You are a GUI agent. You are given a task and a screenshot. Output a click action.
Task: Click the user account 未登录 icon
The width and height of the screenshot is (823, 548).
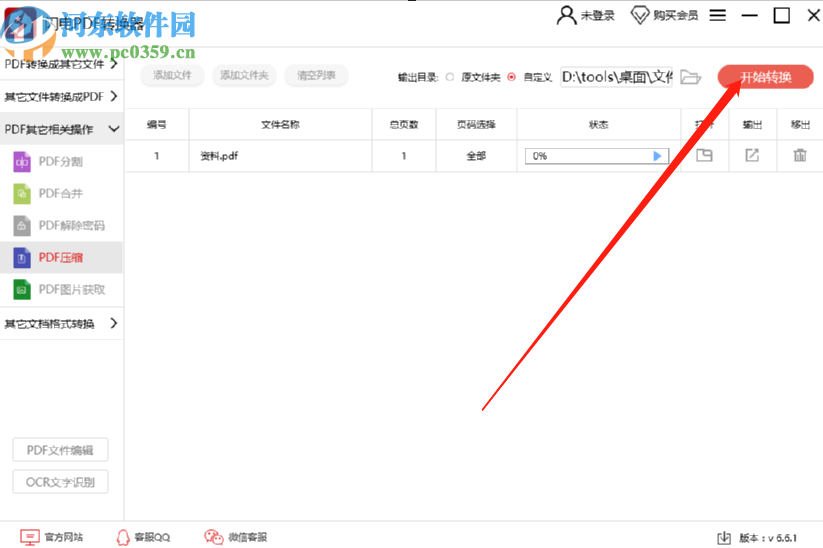566,15
